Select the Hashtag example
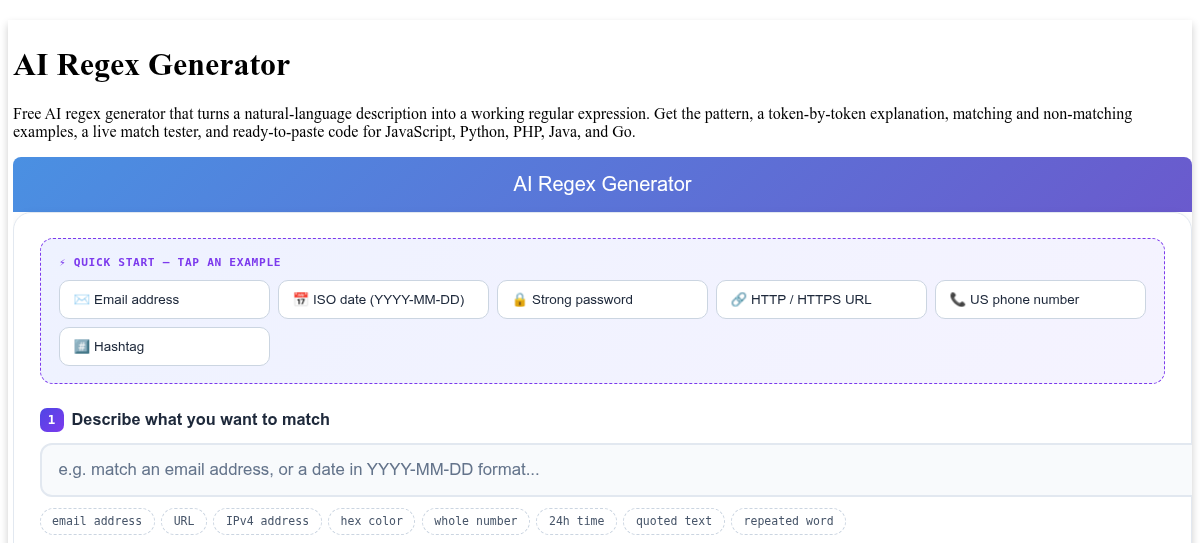Viewport: 1200px width, 543px height. click(x=164, y=346)
